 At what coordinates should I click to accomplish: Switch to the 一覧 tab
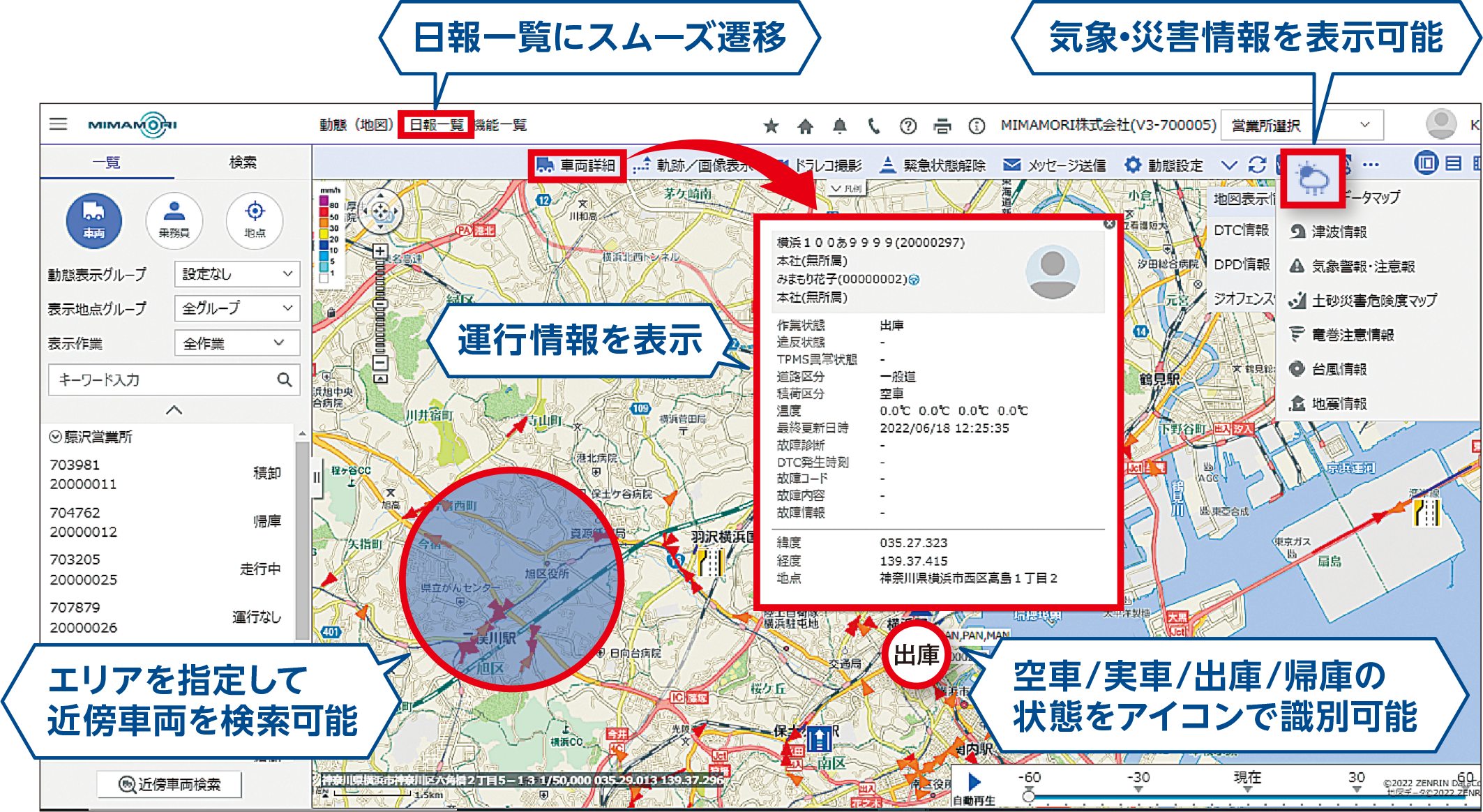click(107, 162)
